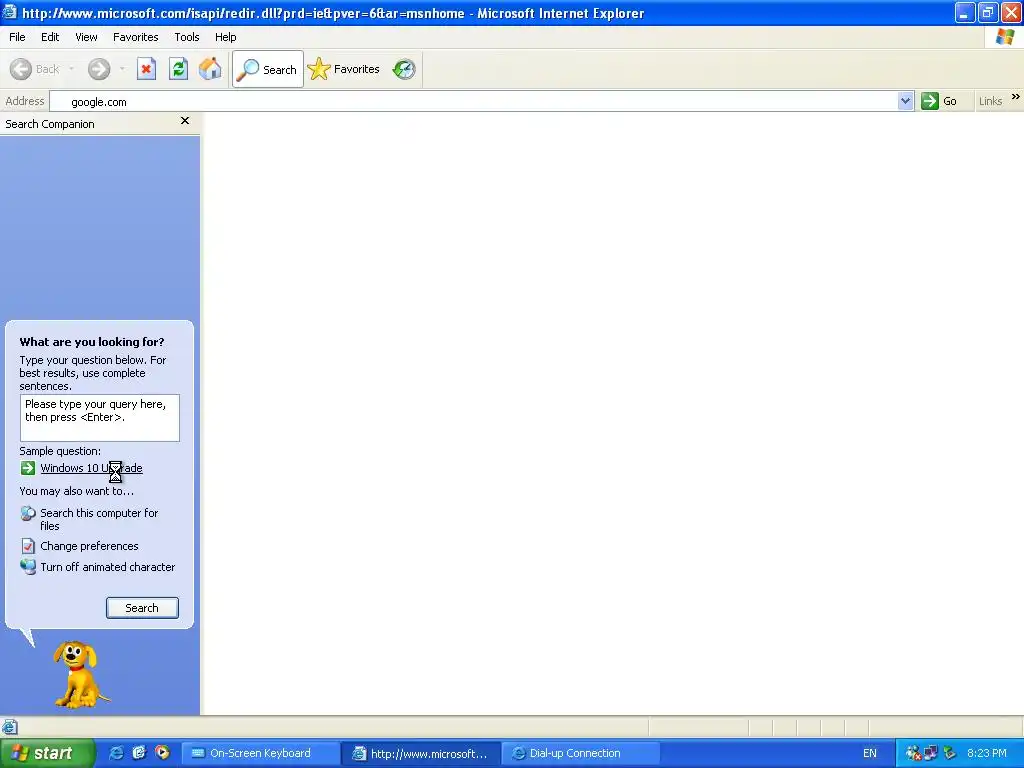Expand the Links toolbar chevron
Screen dimensions: 1024x768
tap(1016, 97)
